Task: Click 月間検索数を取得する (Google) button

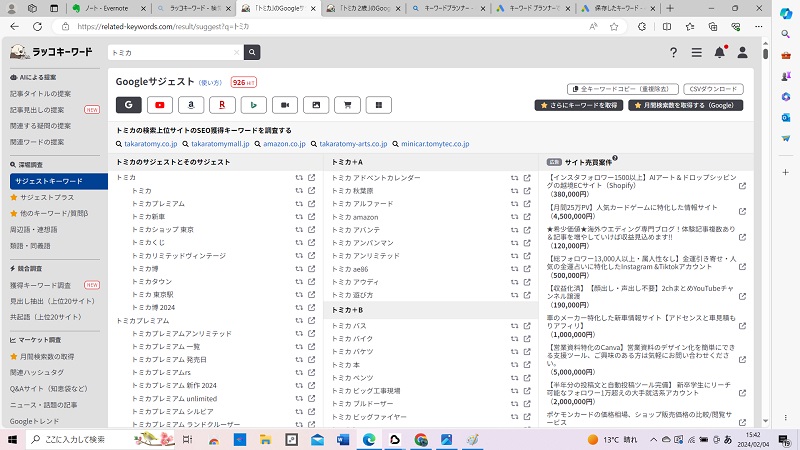Action: [x=686, y=105]
